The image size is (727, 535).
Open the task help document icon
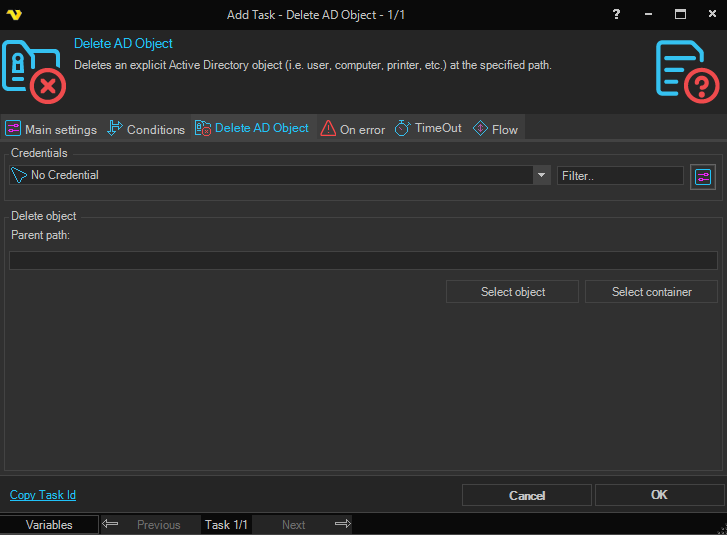tap(687, 71)
